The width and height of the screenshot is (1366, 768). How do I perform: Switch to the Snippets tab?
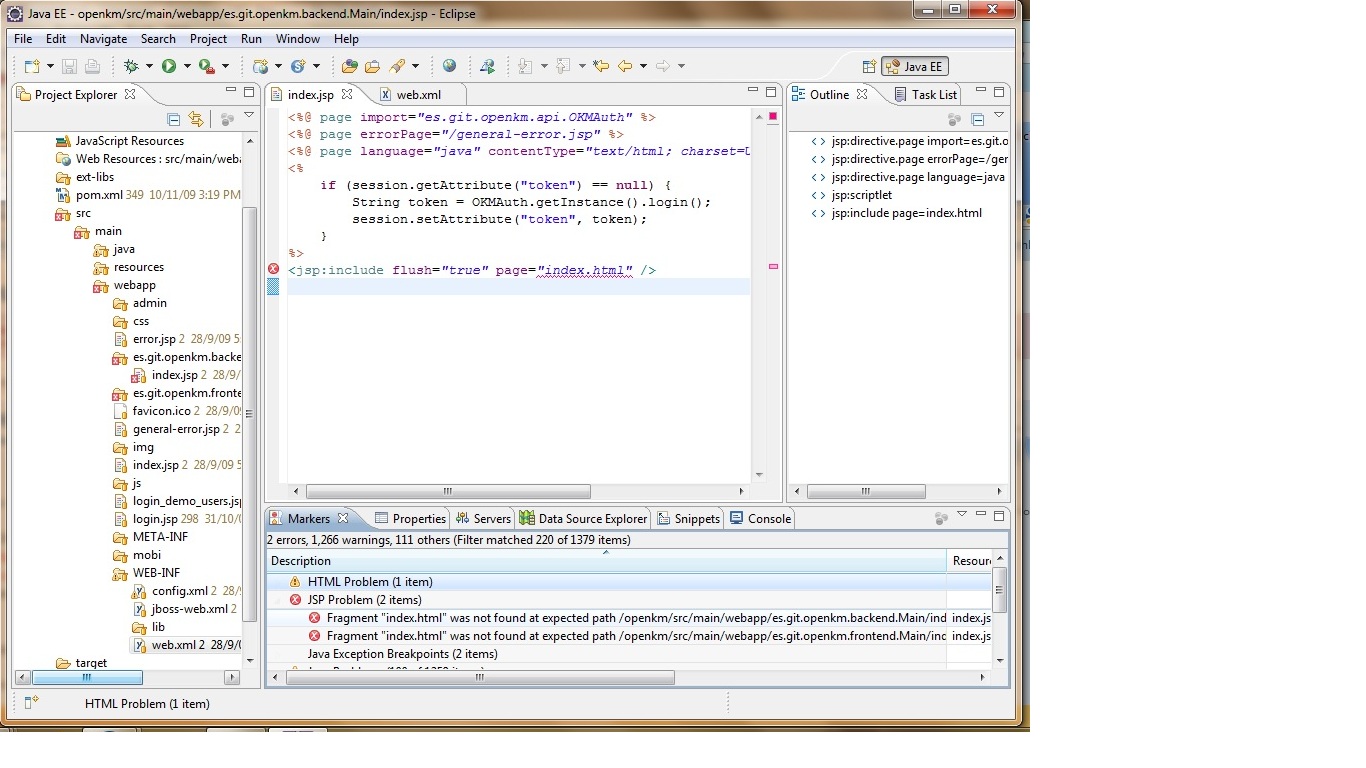point(688,518)
